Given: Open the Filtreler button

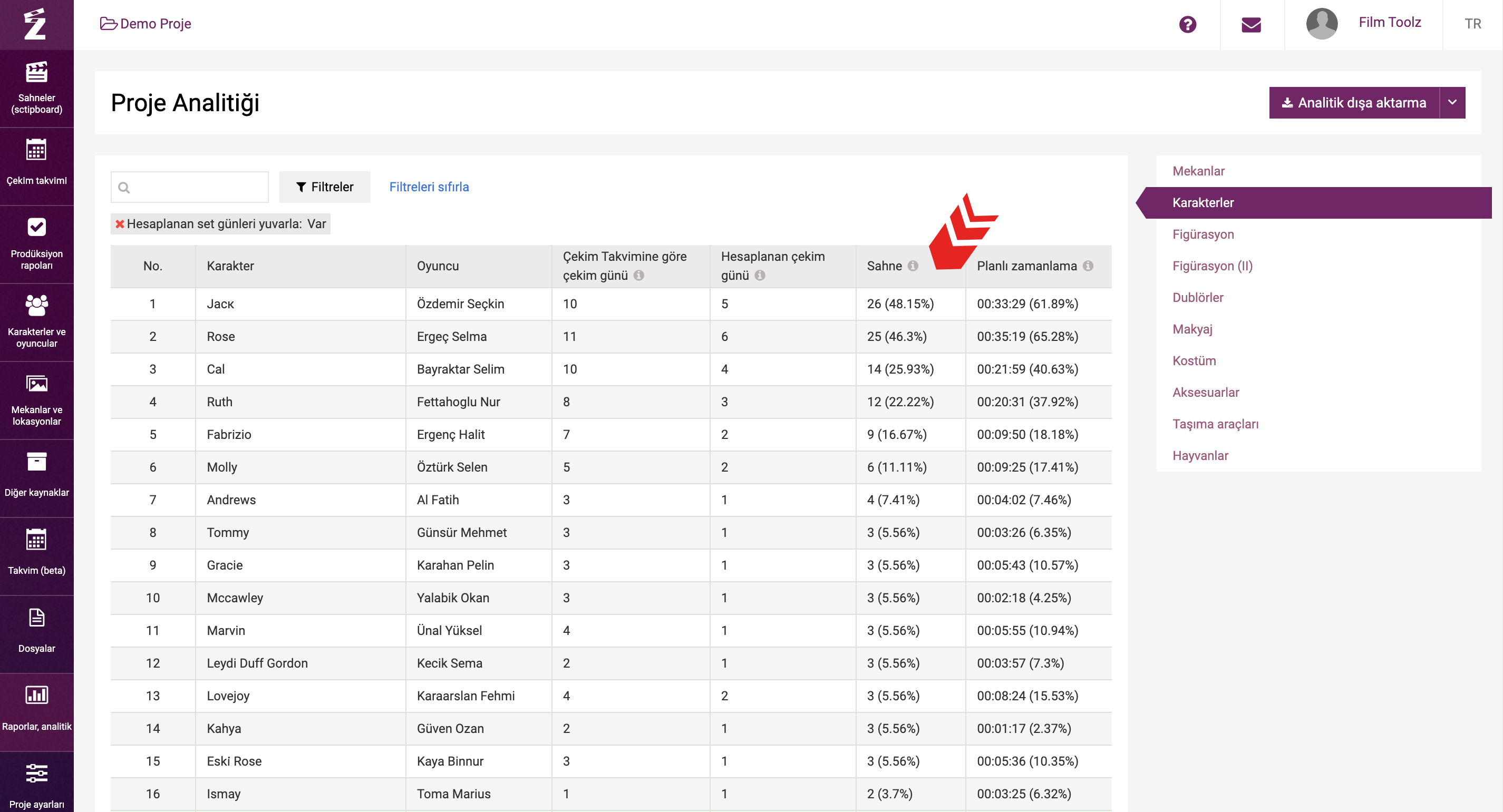Looking at the screenshot, I should coord(325,187).
